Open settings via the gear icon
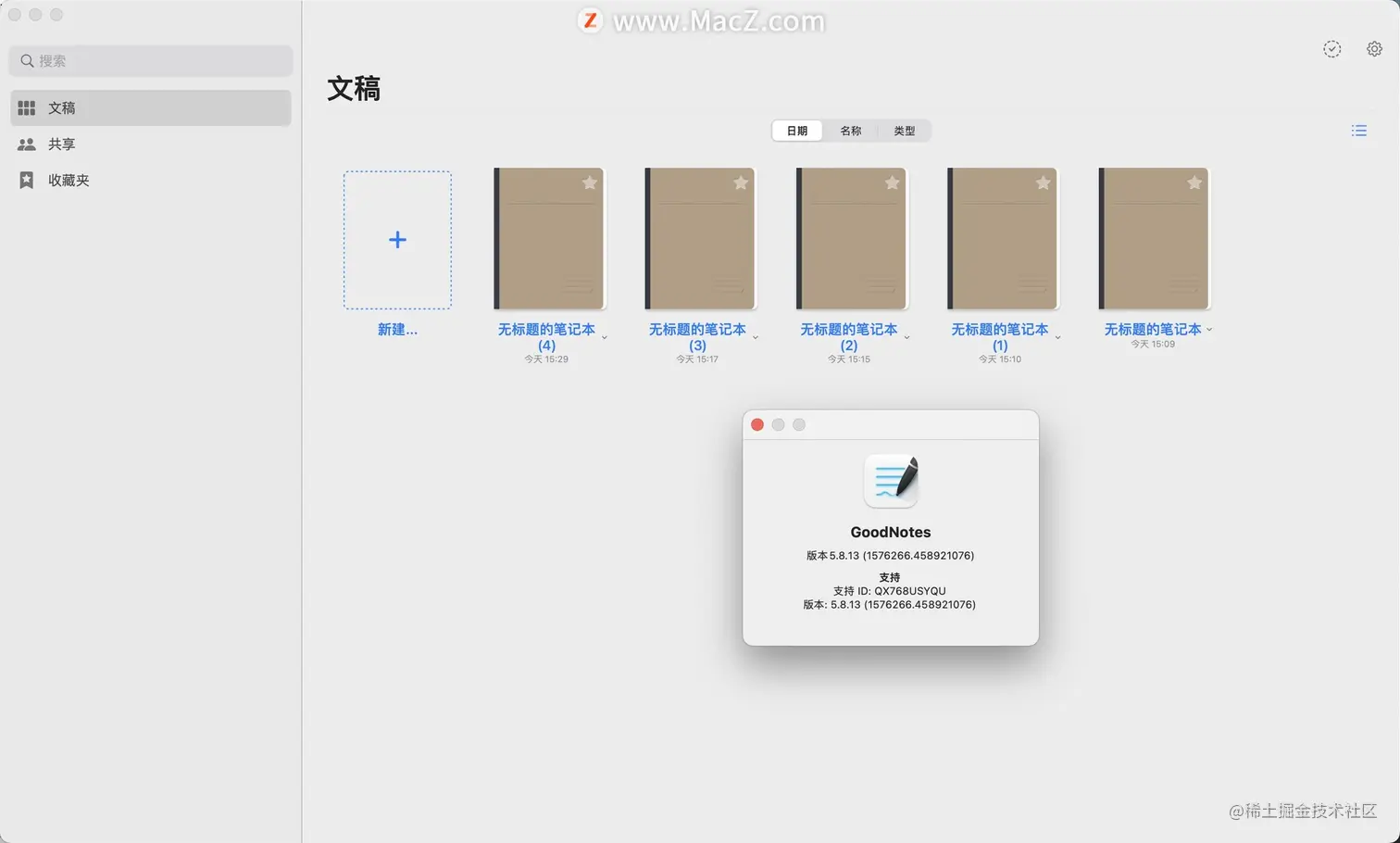Screen dimensions: 1400x843 [x=1374, y=49]
